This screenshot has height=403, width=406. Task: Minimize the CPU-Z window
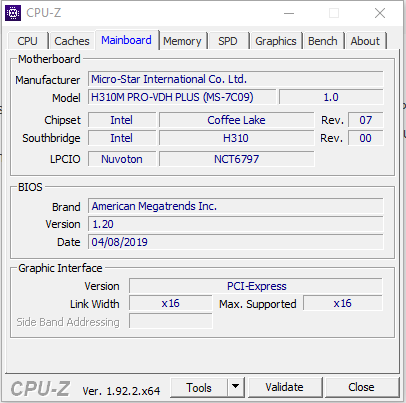[289, 13]
